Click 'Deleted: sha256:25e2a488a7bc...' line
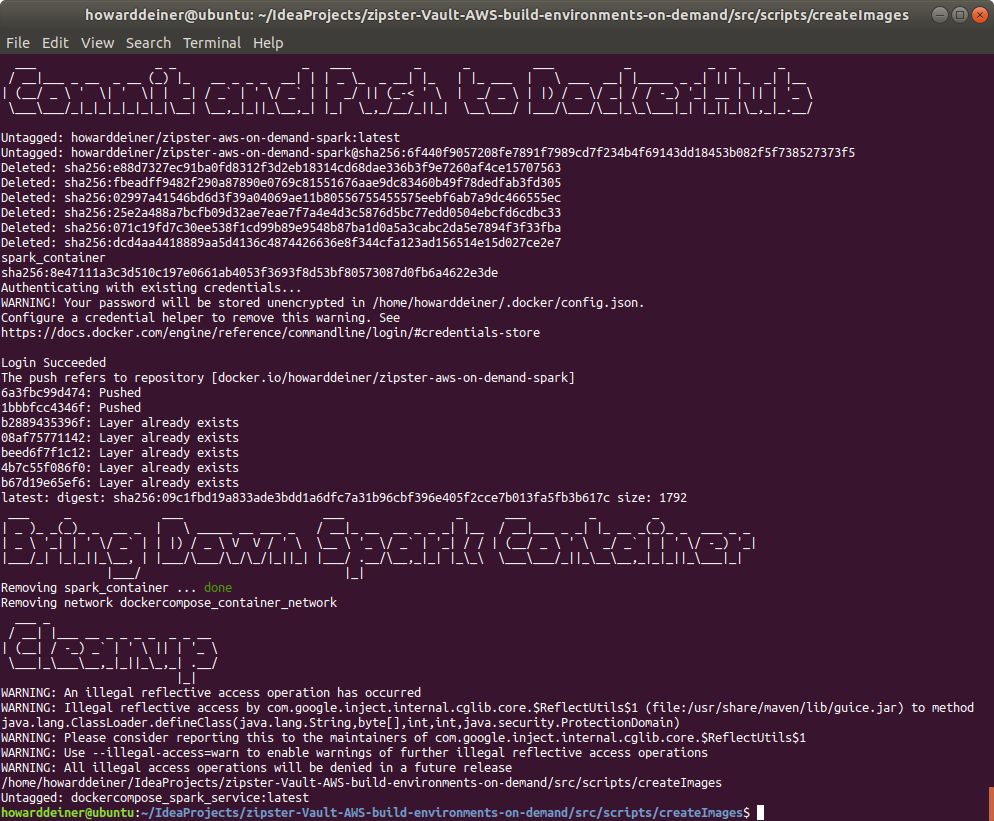Viewport: 994px width, 821px height. (281, 212)
